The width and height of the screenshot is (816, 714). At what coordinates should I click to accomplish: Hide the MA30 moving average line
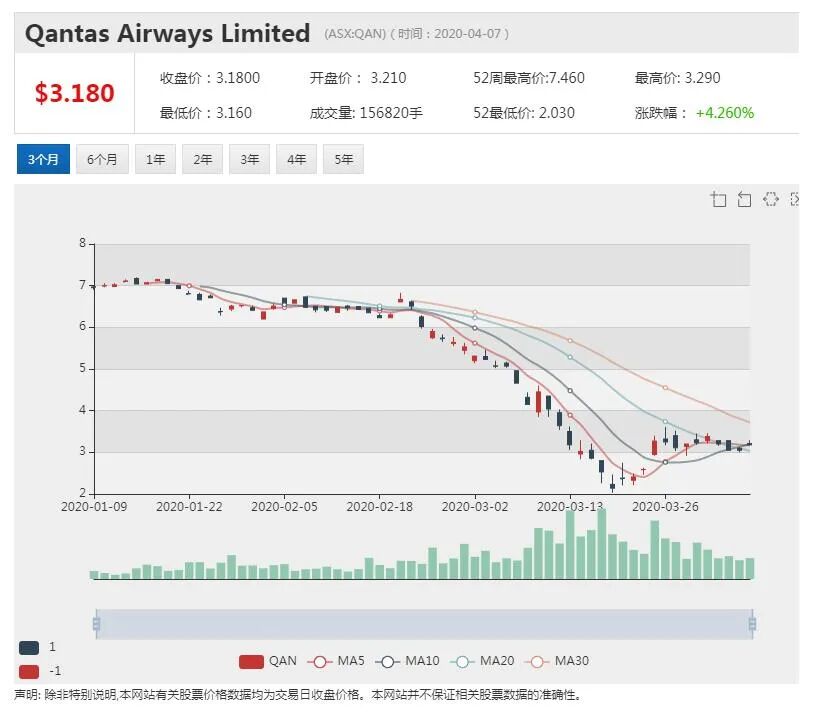[556, 661]
